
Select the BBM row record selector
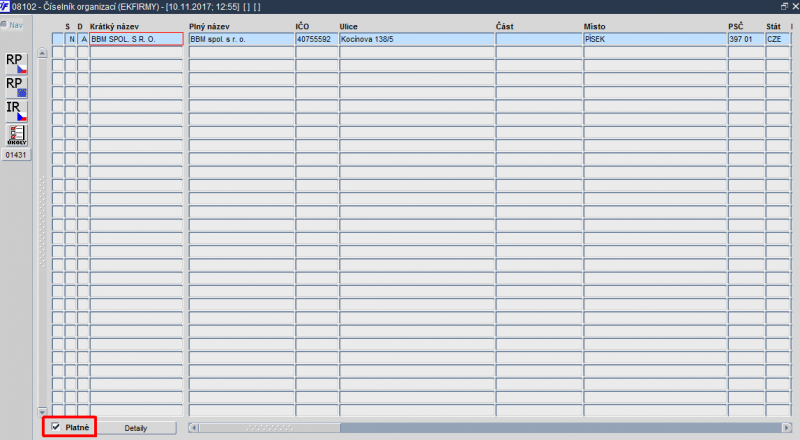(x=58, y=39)
